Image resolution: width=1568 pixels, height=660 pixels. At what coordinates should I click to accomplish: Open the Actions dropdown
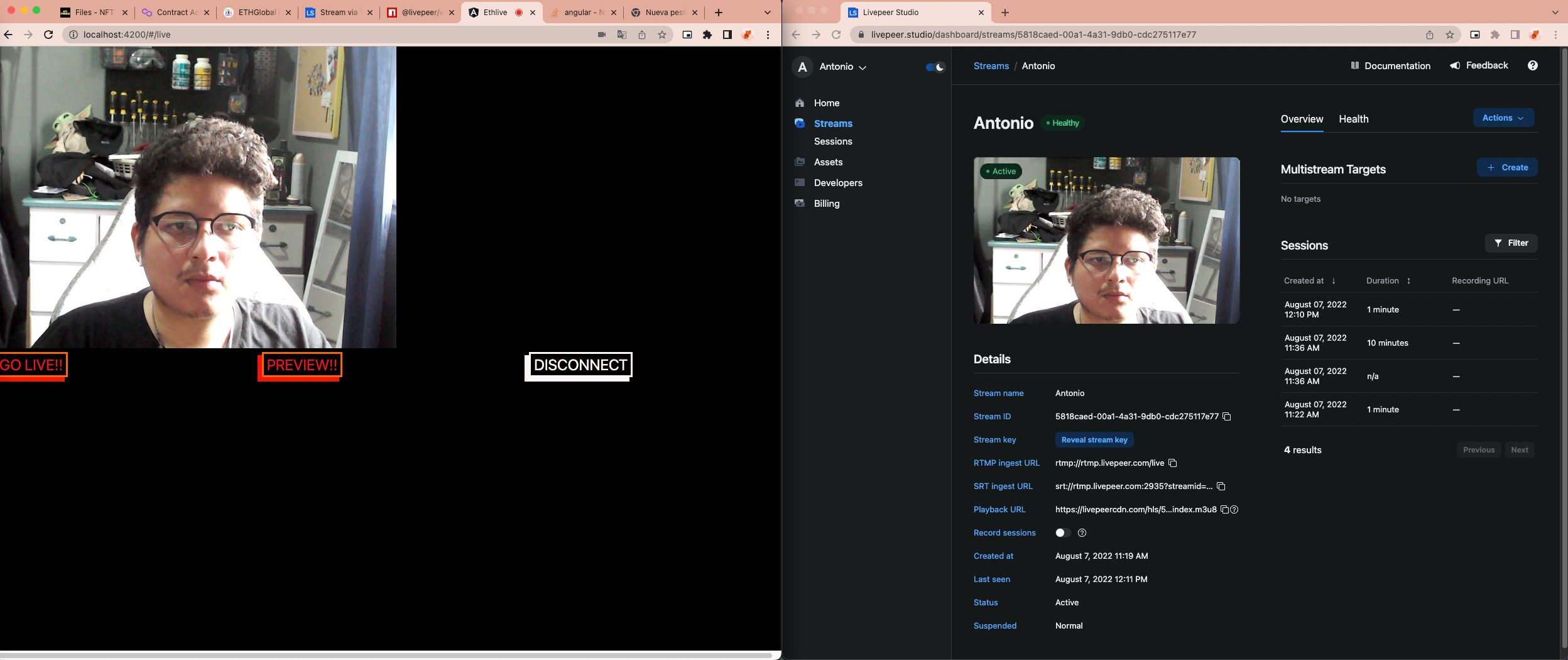tap(1503, 118)
